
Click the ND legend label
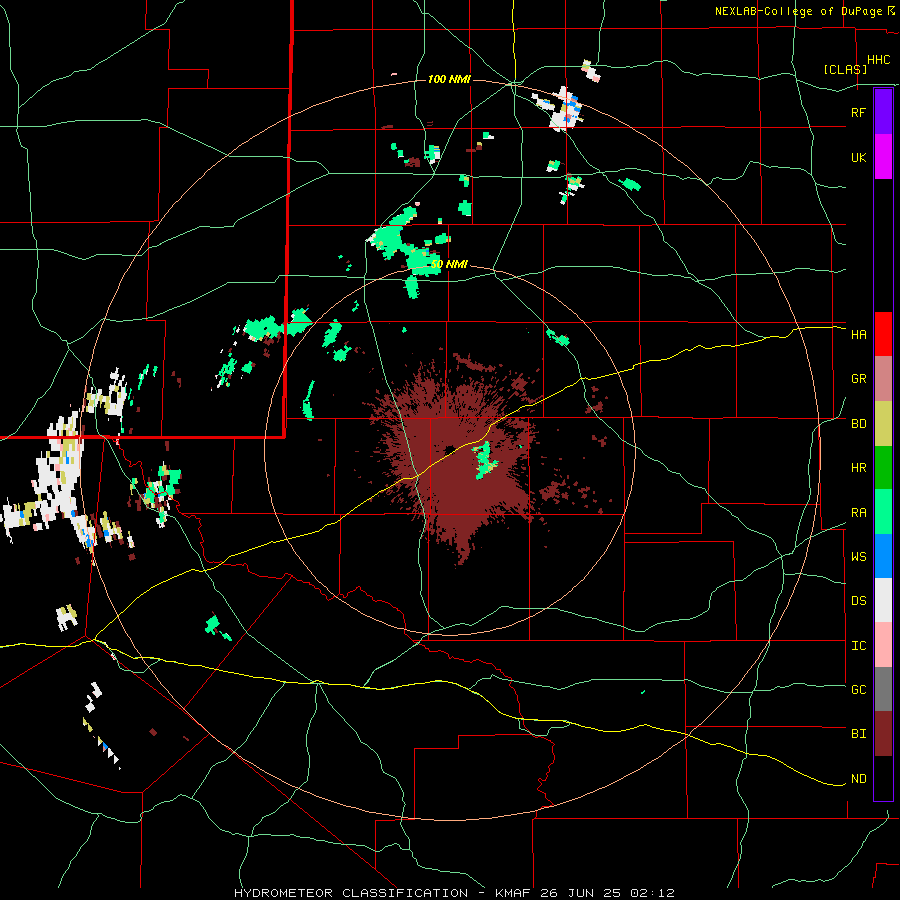[858, 779]
